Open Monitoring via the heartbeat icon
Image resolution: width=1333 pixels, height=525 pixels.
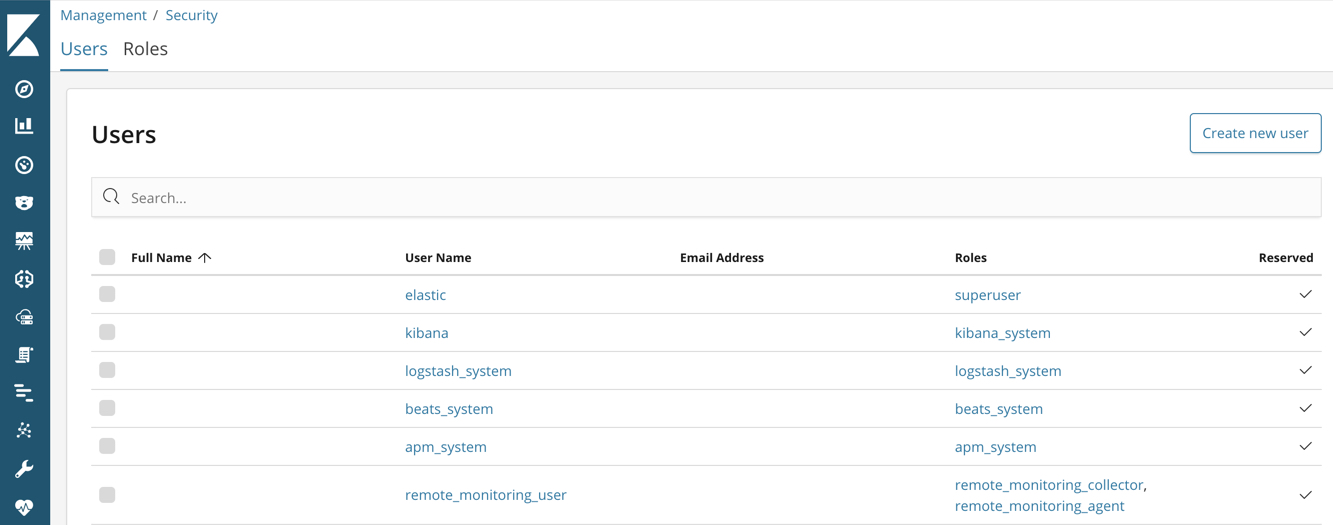pyautogui.click(x=24, y=507)
